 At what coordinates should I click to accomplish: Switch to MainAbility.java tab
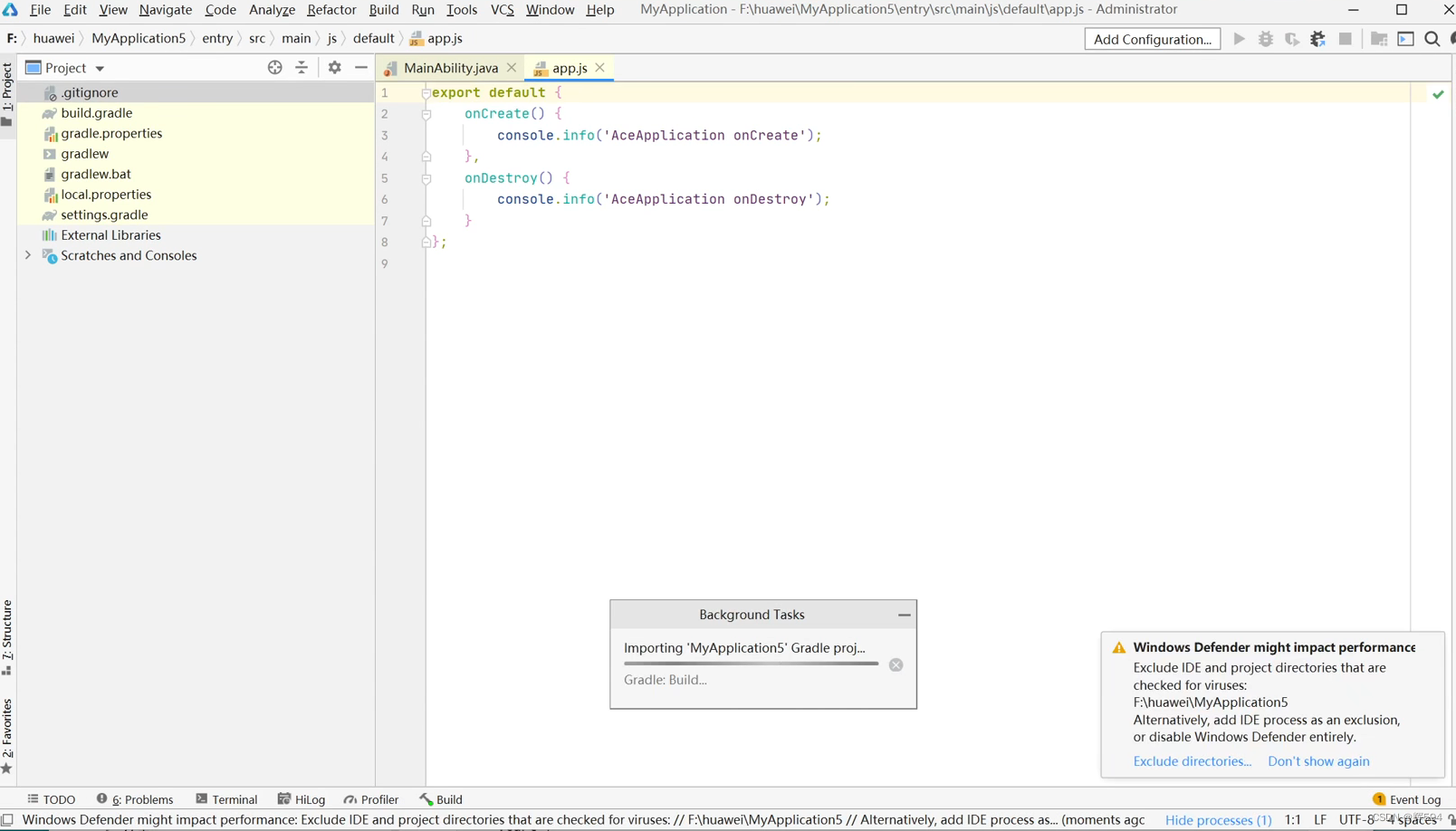[x=451, y=68]
